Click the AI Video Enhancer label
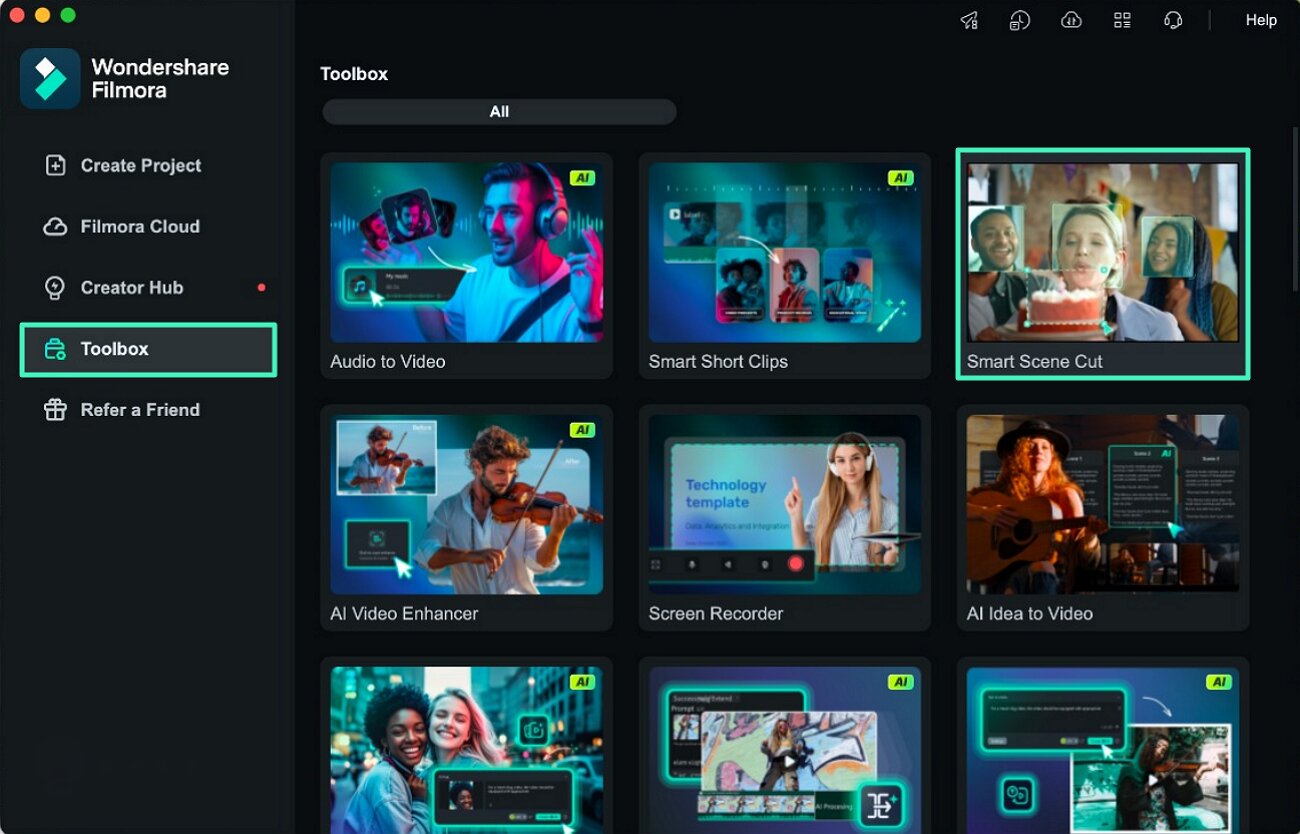 point(405,614)
